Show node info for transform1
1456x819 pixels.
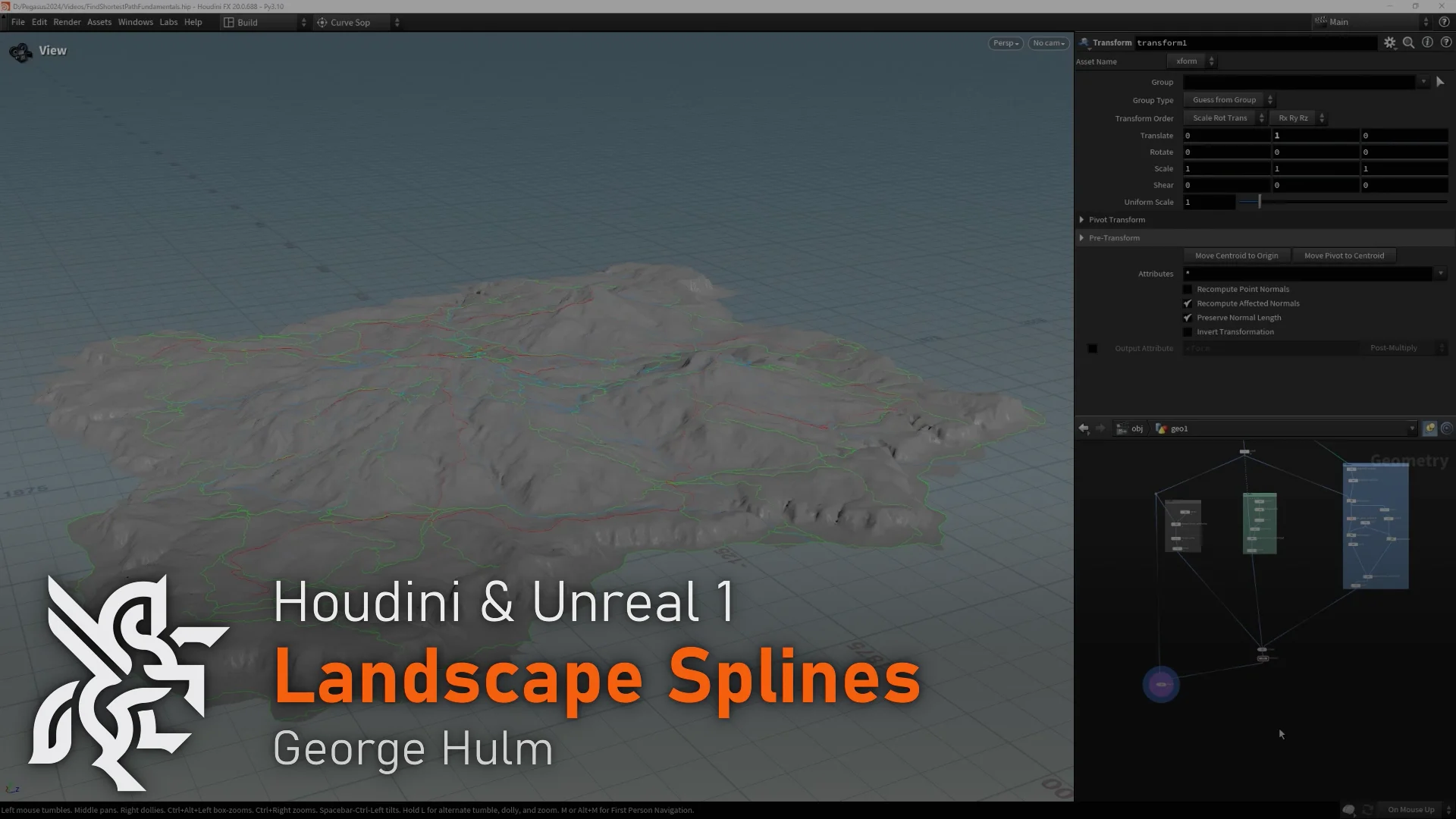pos(1426,42)
